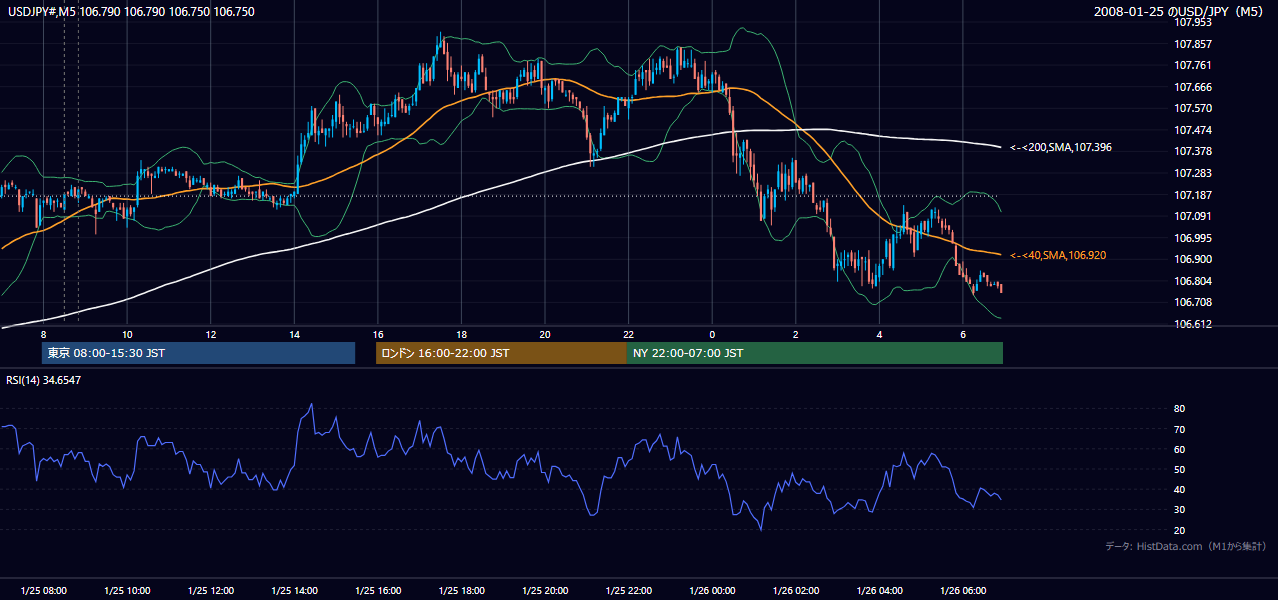Image resolution: width=1278 pixels, height=600 pixels.
Task: Click the 106.900 price axis label
Action: [1193, 259]
